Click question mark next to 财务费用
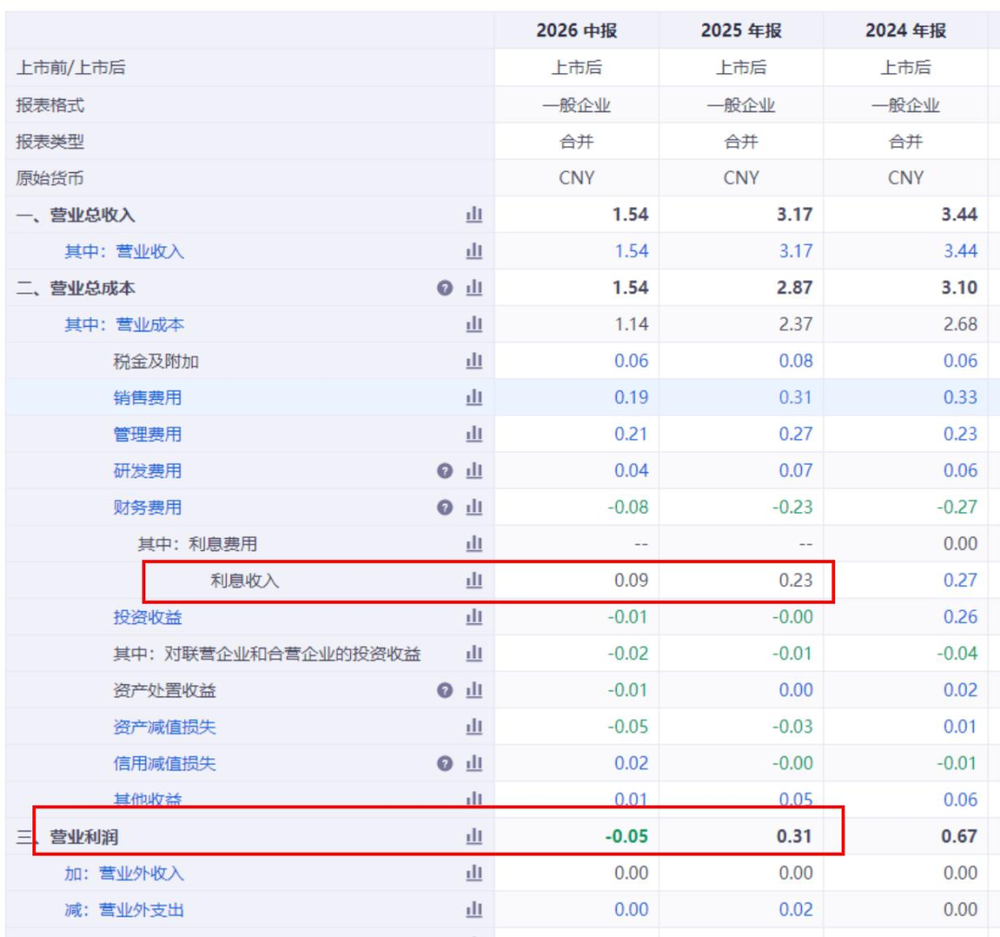 click(x=445, y=507)
